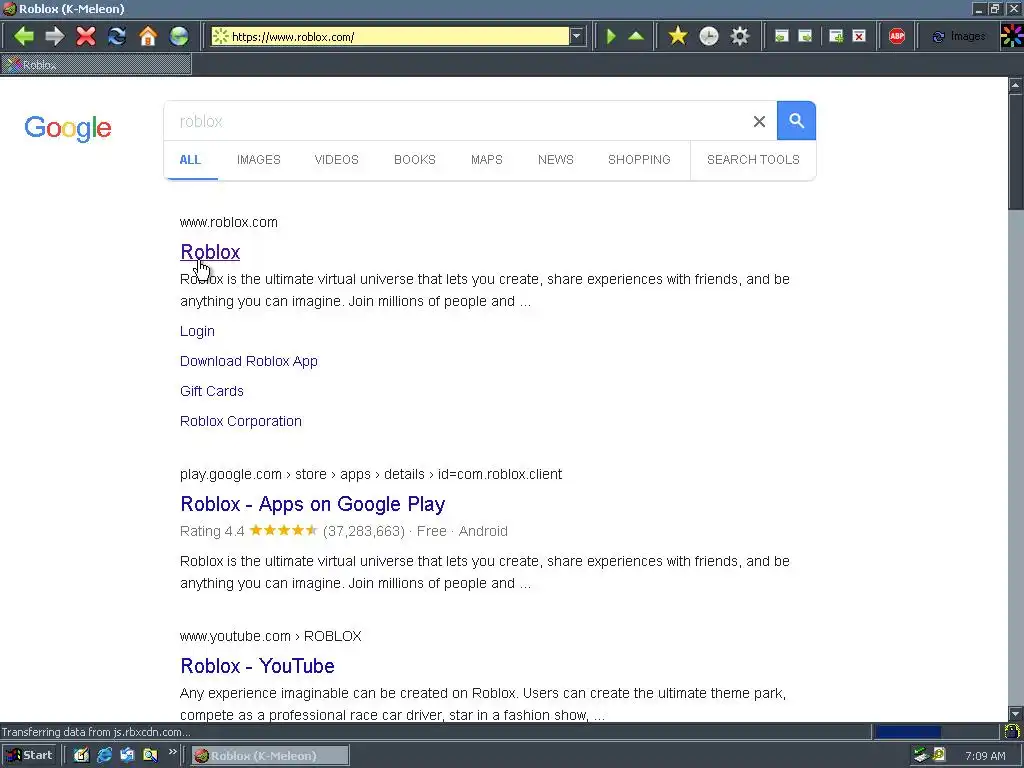Select the ALL results tab

190,159
